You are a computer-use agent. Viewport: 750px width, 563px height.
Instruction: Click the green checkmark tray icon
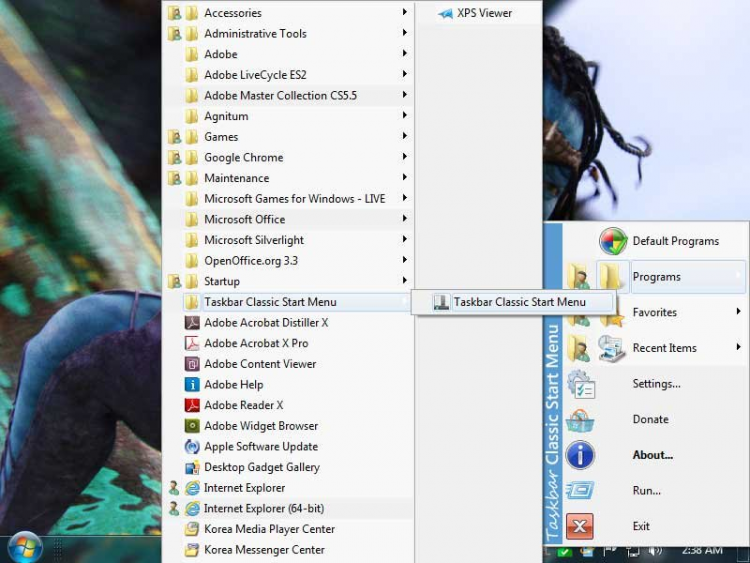pos(565,552)
